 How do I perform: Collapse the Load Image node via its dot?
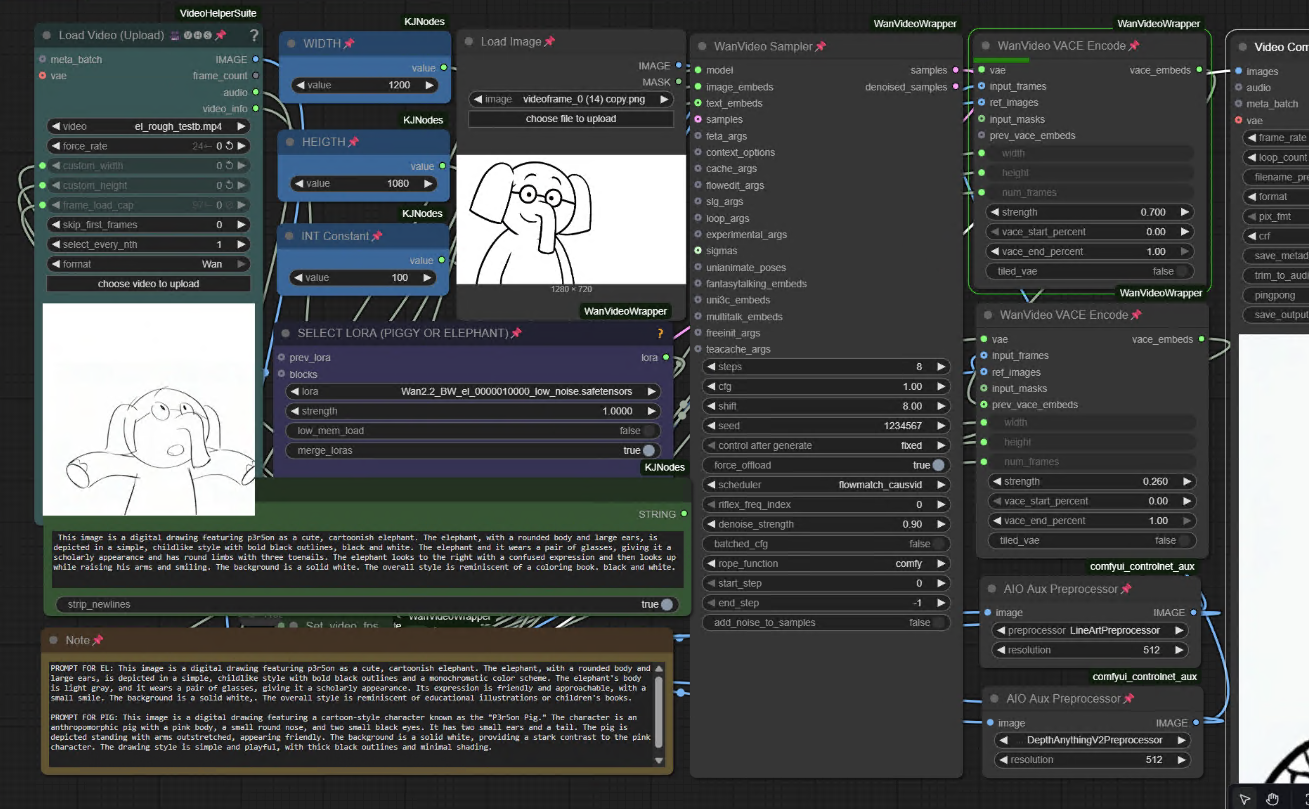coord(469,42)
